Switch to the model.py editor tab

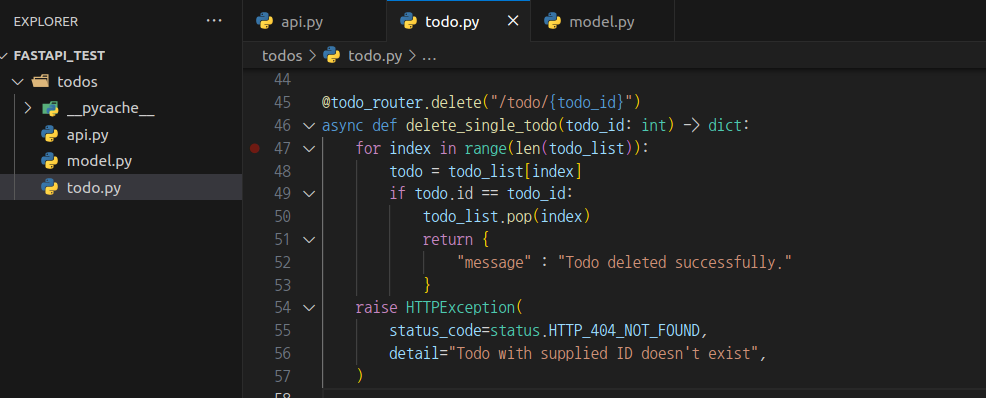click(602, 21)
